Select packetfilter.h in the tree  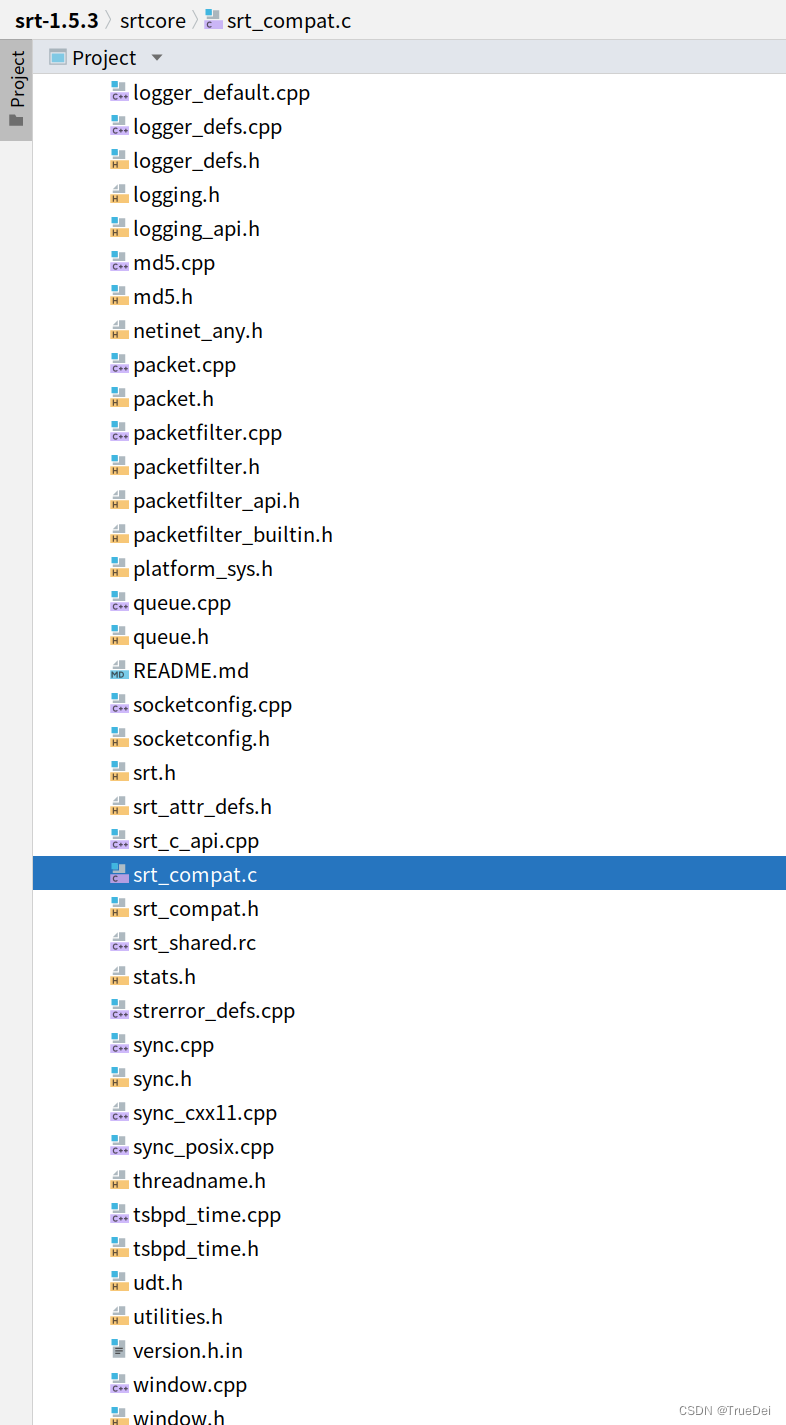(196, 467)
